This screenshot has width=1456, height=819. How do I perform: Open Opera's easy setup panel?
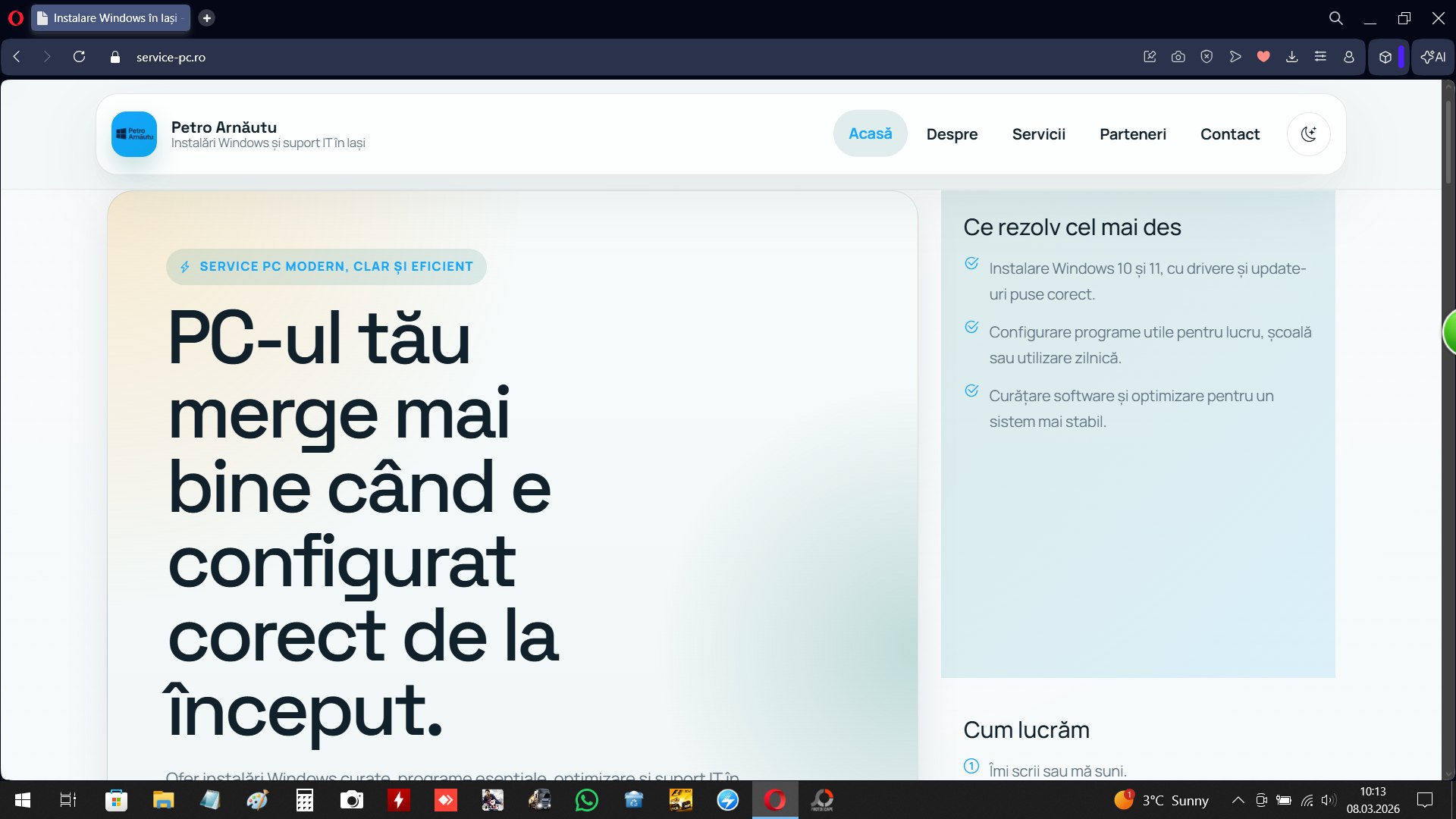[x=1320, y=57]
